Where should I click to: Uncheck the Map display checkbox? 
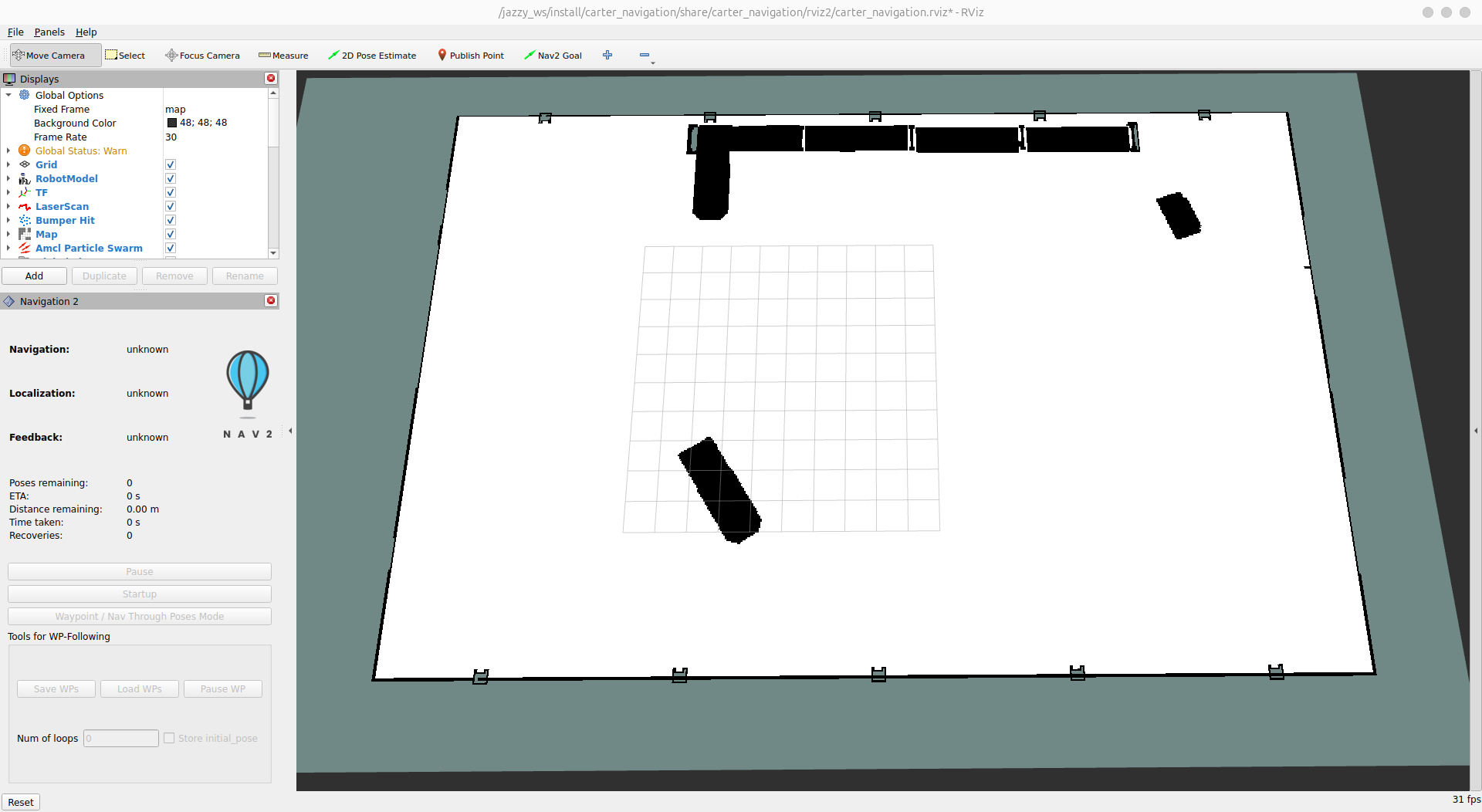[x=171, y=235]
